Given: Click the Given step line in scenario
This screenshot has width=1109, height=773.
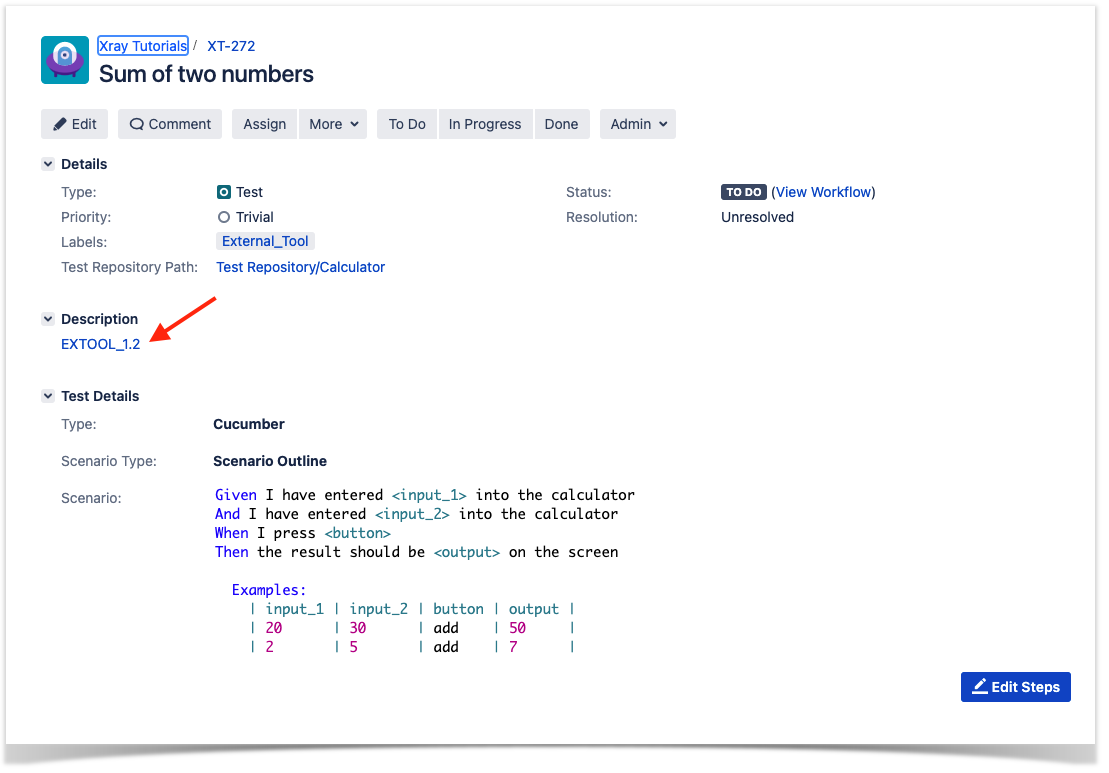Looking at the screenshot, I should [425, 495].
